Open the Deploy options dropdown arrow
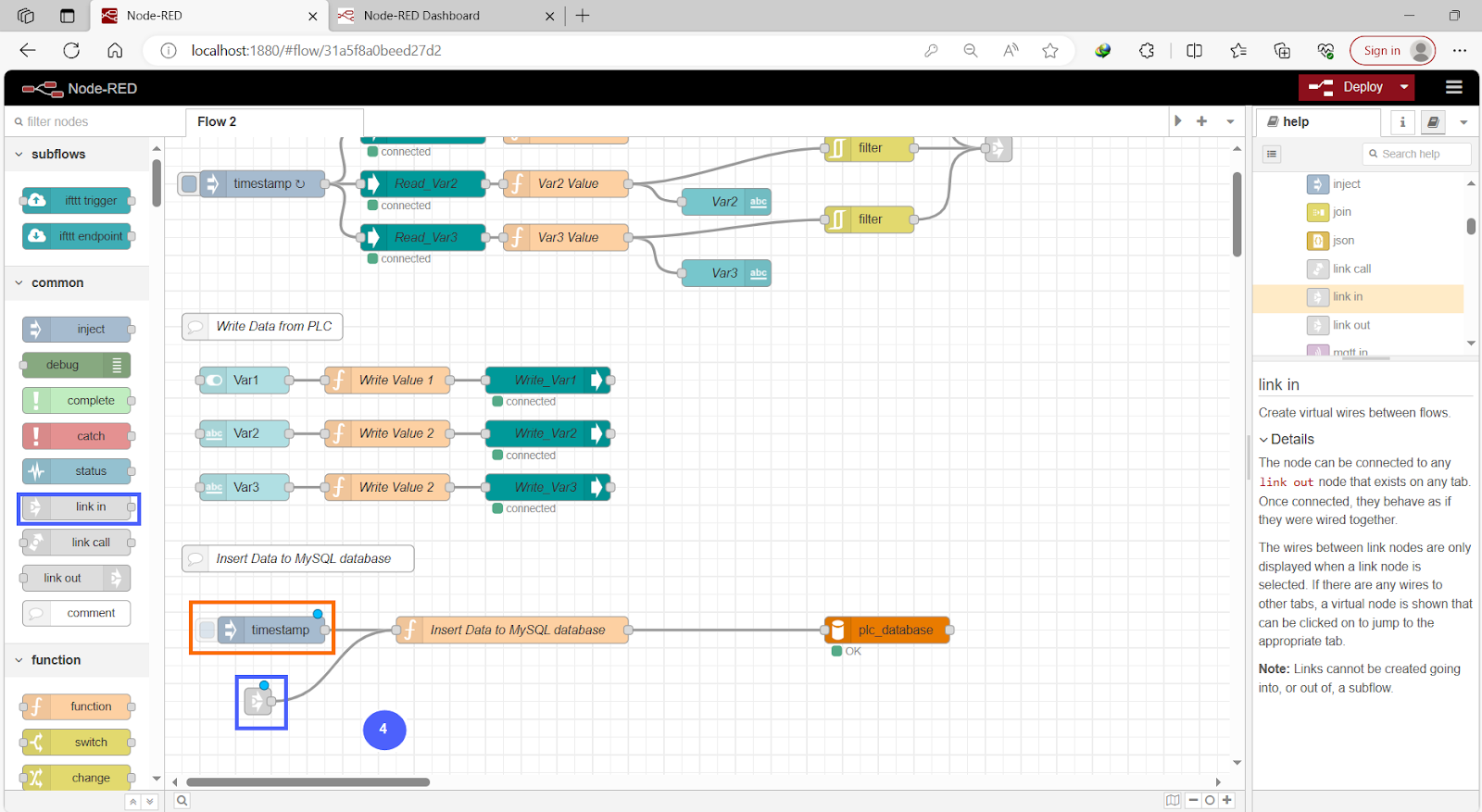 [1404, 87]
